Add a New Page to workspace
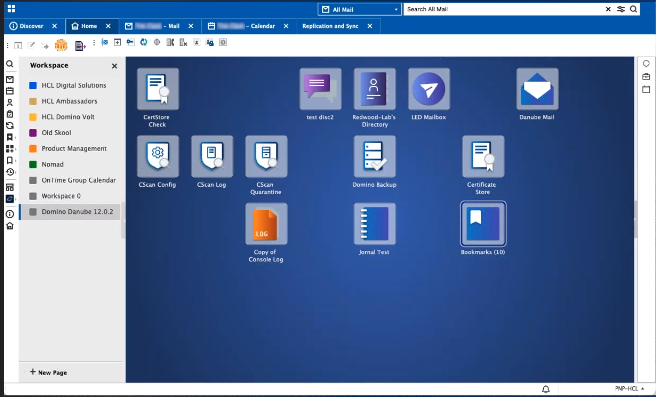Viewport: 656px width, 397px height. click(x=48, y=372)
